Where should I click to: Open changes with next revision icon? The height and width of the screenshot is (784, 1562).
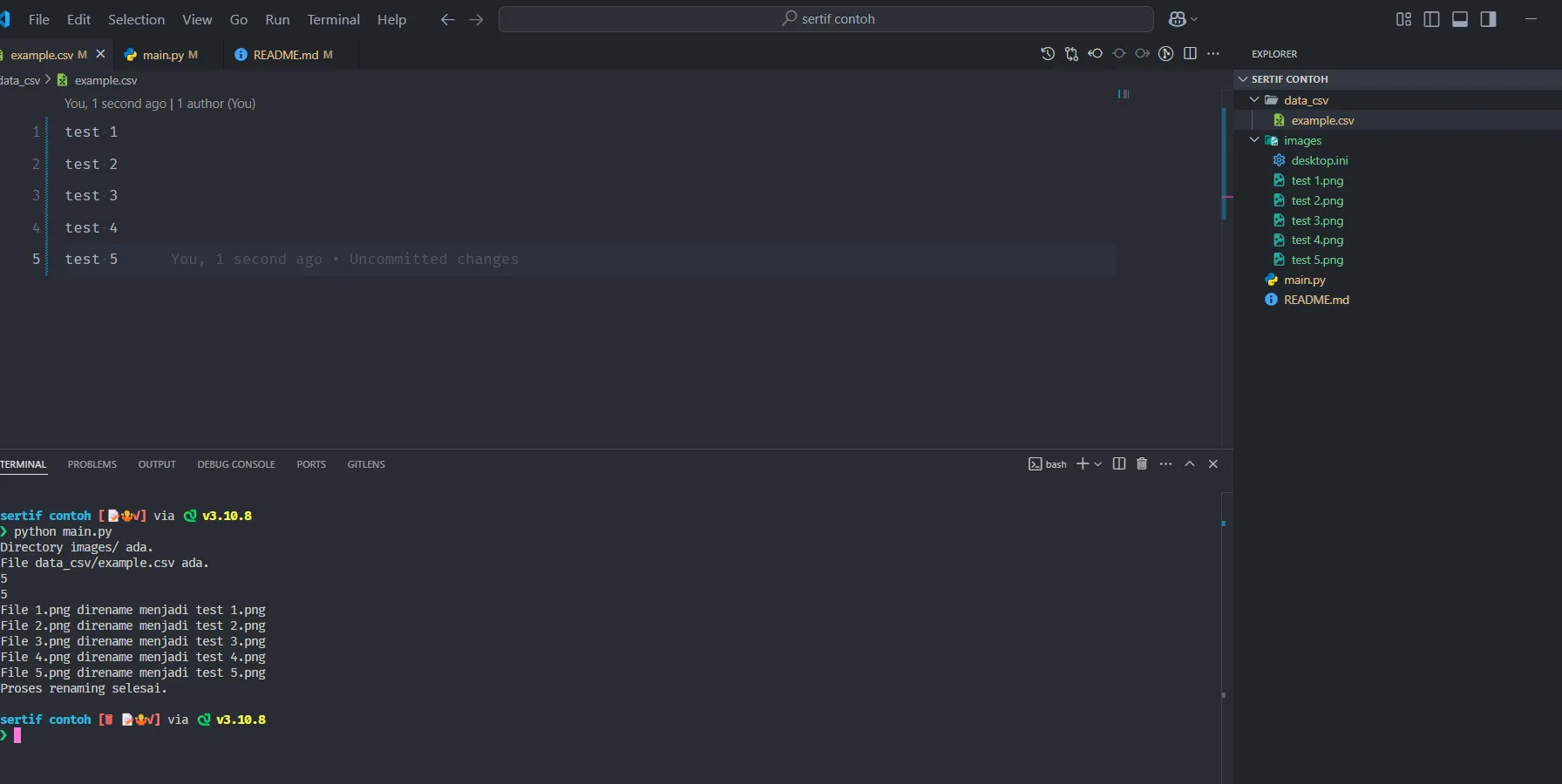tap(1143, 54)
